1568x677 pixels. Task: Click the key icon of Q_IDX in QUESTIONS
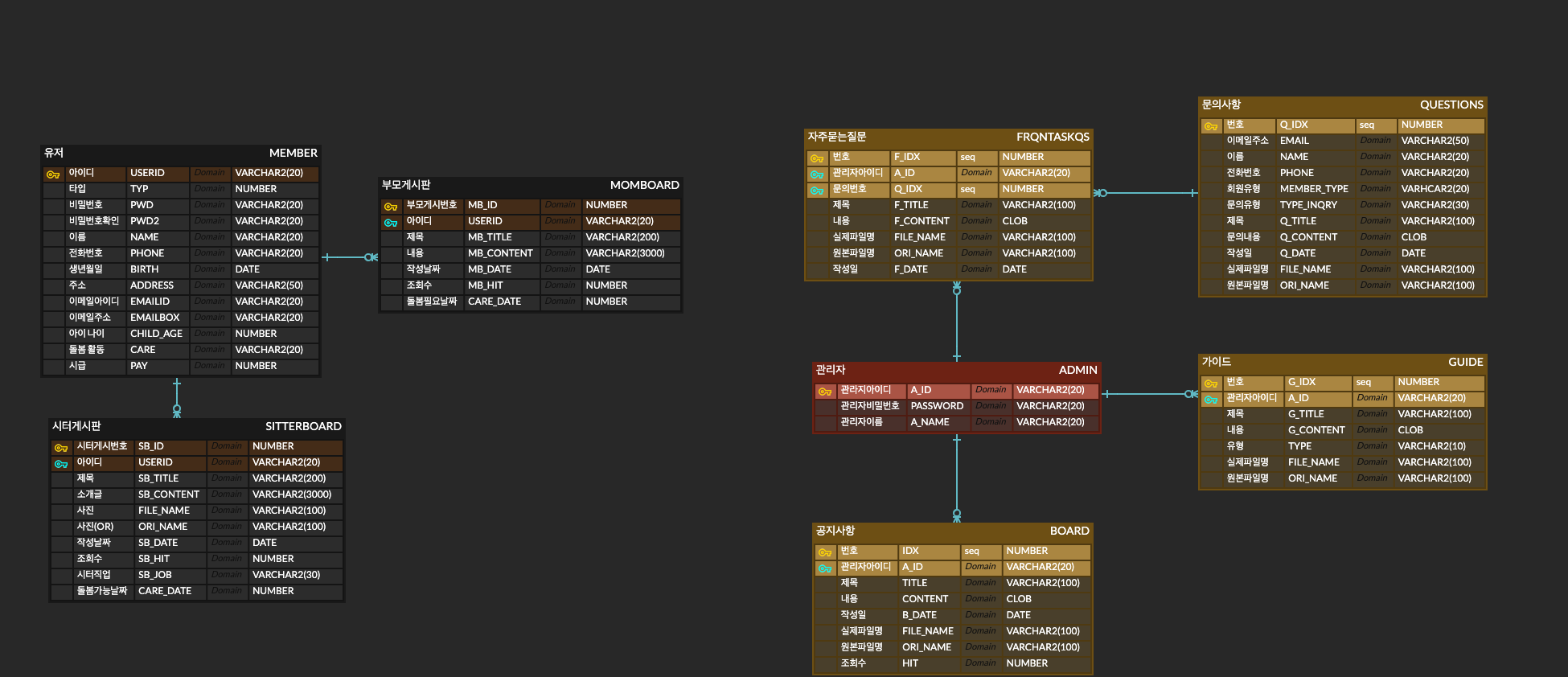tap(1211, 125)
